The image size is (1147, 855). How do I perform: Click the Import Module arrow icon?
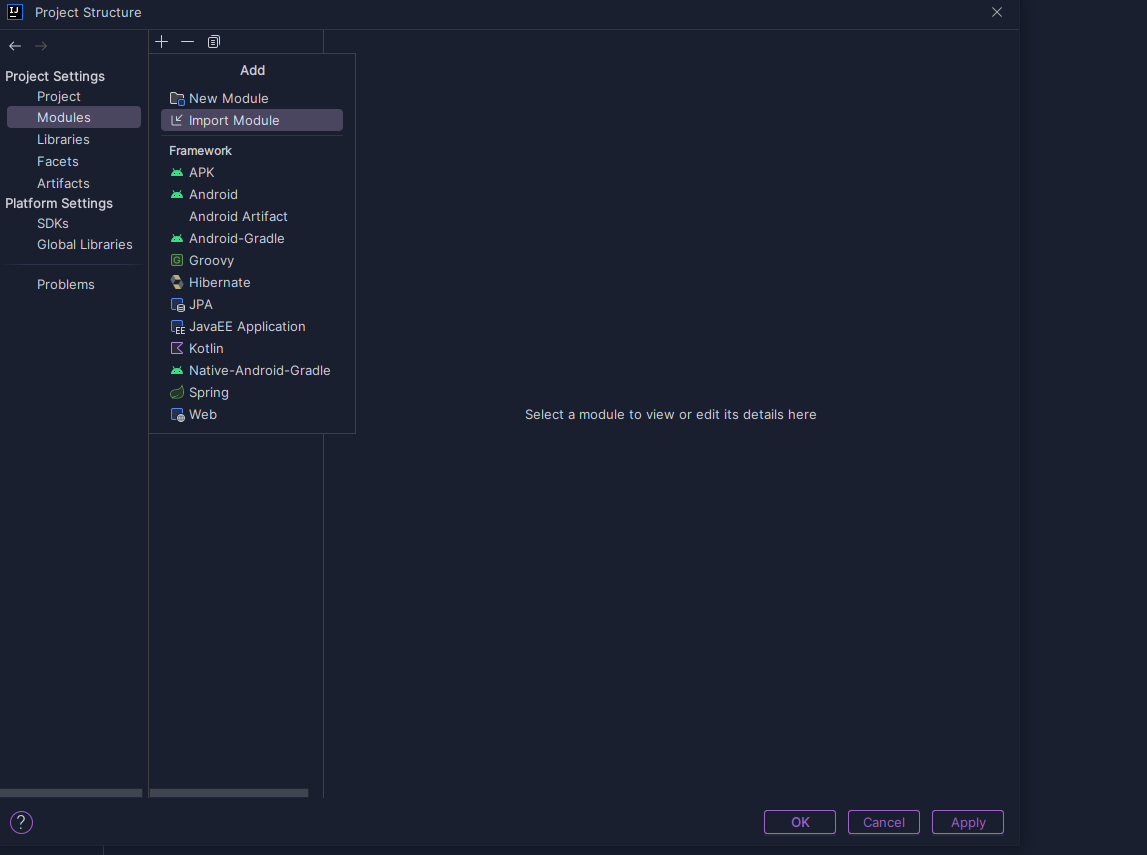[x=177, y=120]
